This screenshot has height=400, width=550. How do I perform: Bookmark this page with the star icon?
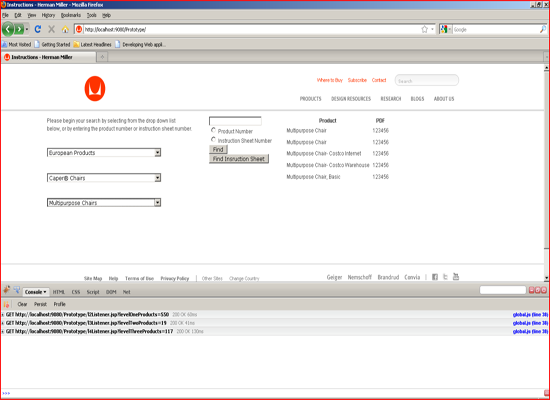pos(424,29)
